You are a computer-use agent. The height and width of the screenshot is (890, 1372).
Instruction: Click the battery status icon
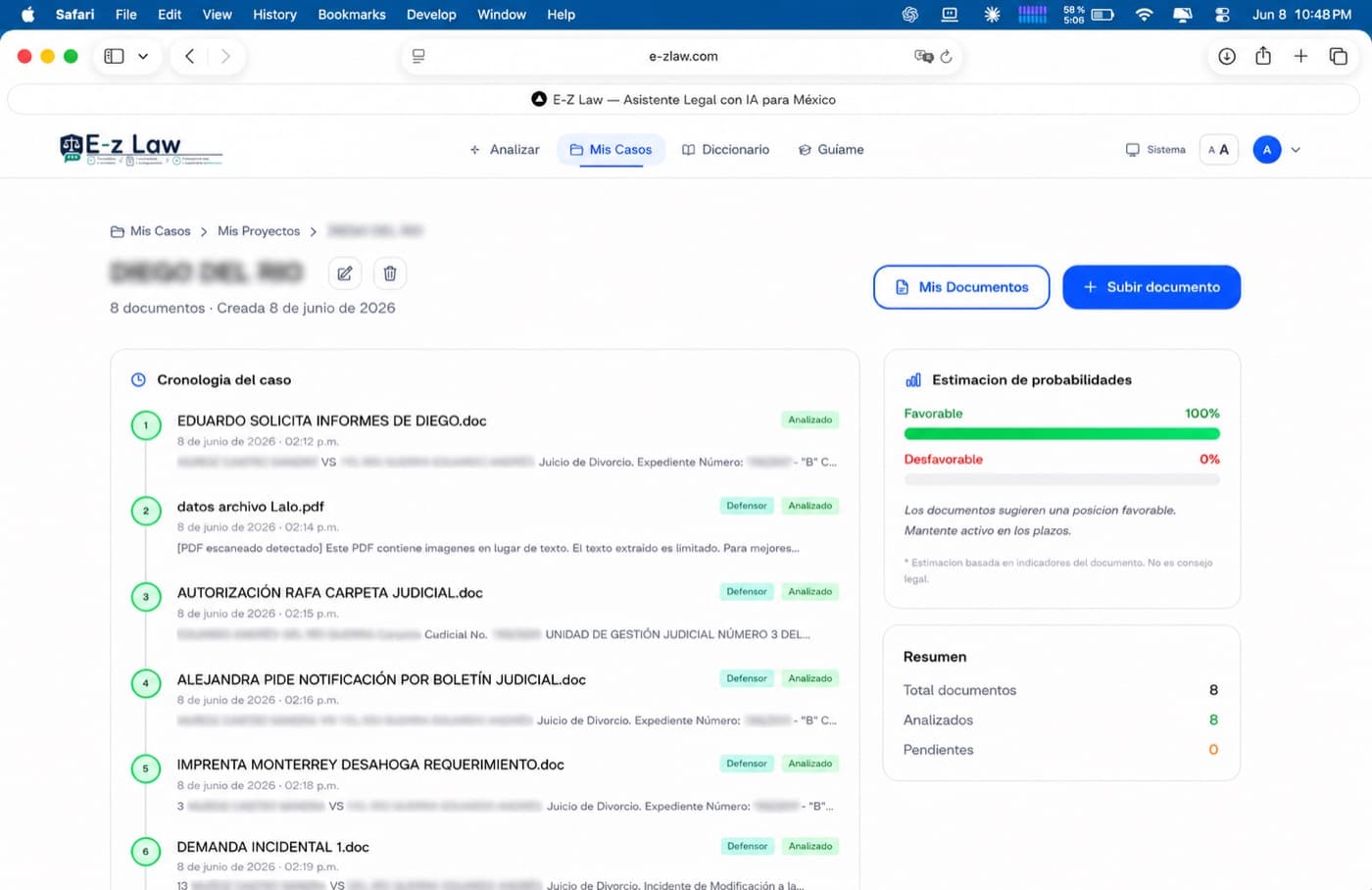(1102, 15)
